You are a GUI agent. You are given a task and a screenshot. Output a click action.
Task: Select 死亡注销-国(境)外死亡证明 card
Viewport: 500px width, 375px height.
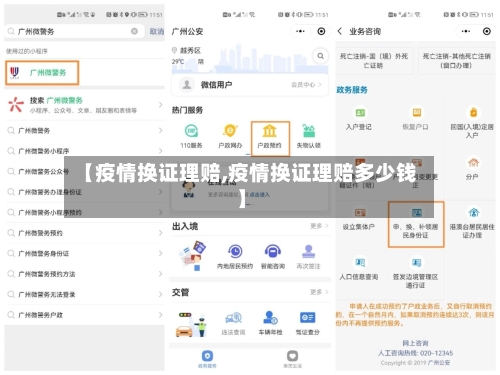[x=374, y=61]
